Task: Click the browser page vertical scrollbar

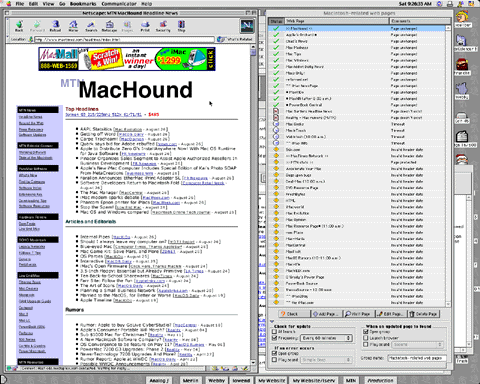Action: click(253, 205)
